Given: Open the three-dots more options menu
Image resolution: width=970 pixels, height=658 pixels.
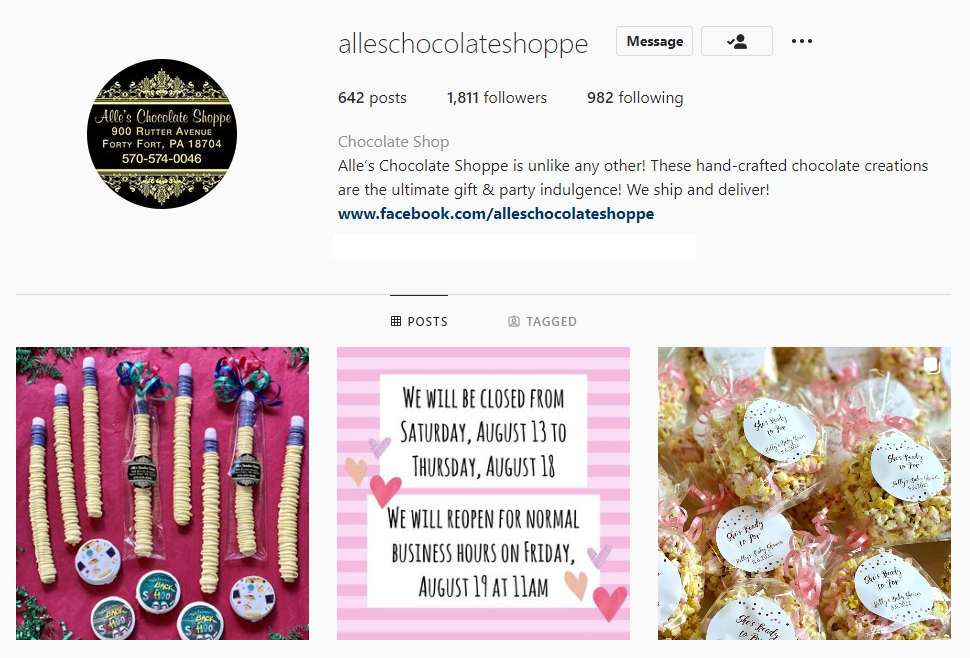Looking at the screenshot, I should 802,41.
